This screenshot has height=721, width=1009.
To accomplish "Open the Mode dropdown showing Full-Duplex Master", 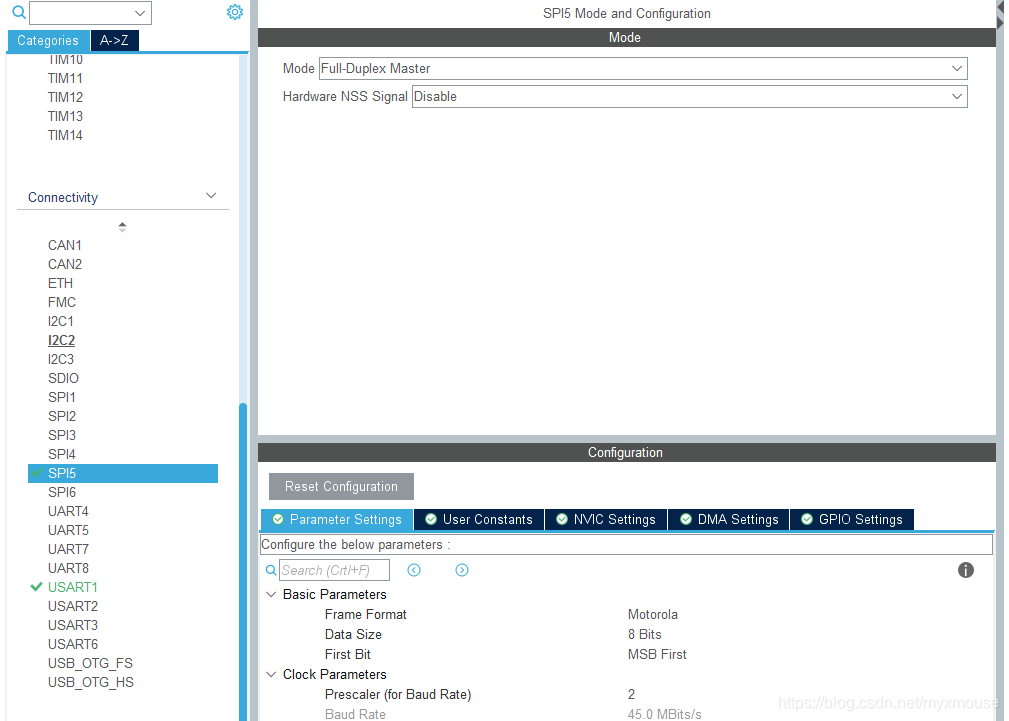I will (643, 68).
